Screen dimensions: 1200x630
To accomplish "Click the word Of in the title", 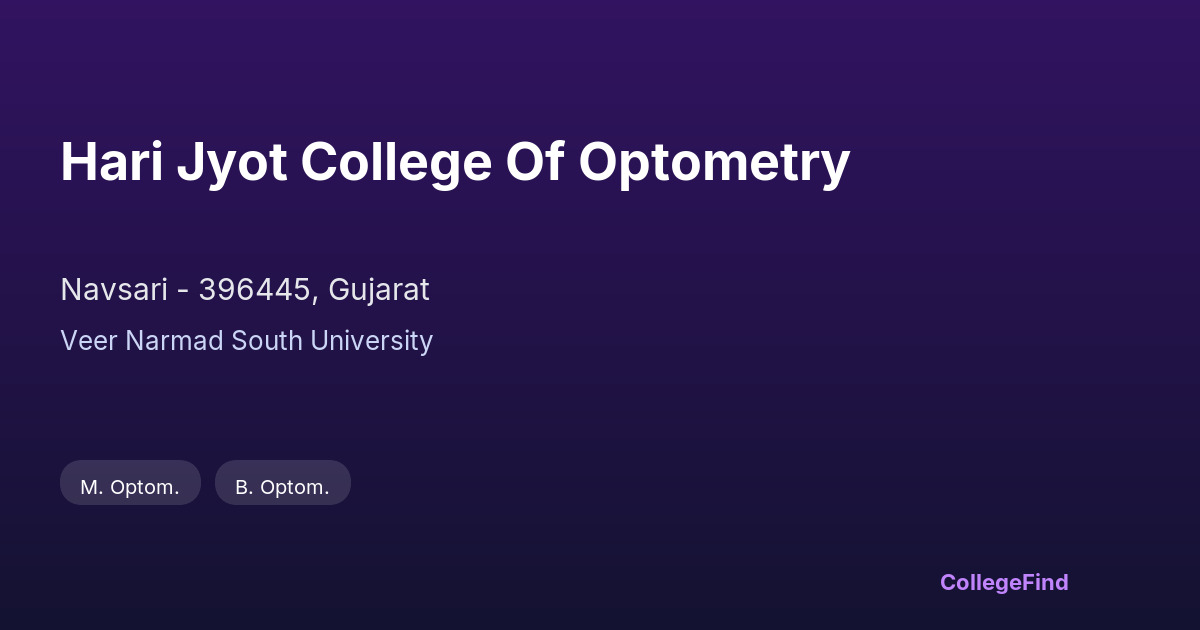I will point(535,162).
